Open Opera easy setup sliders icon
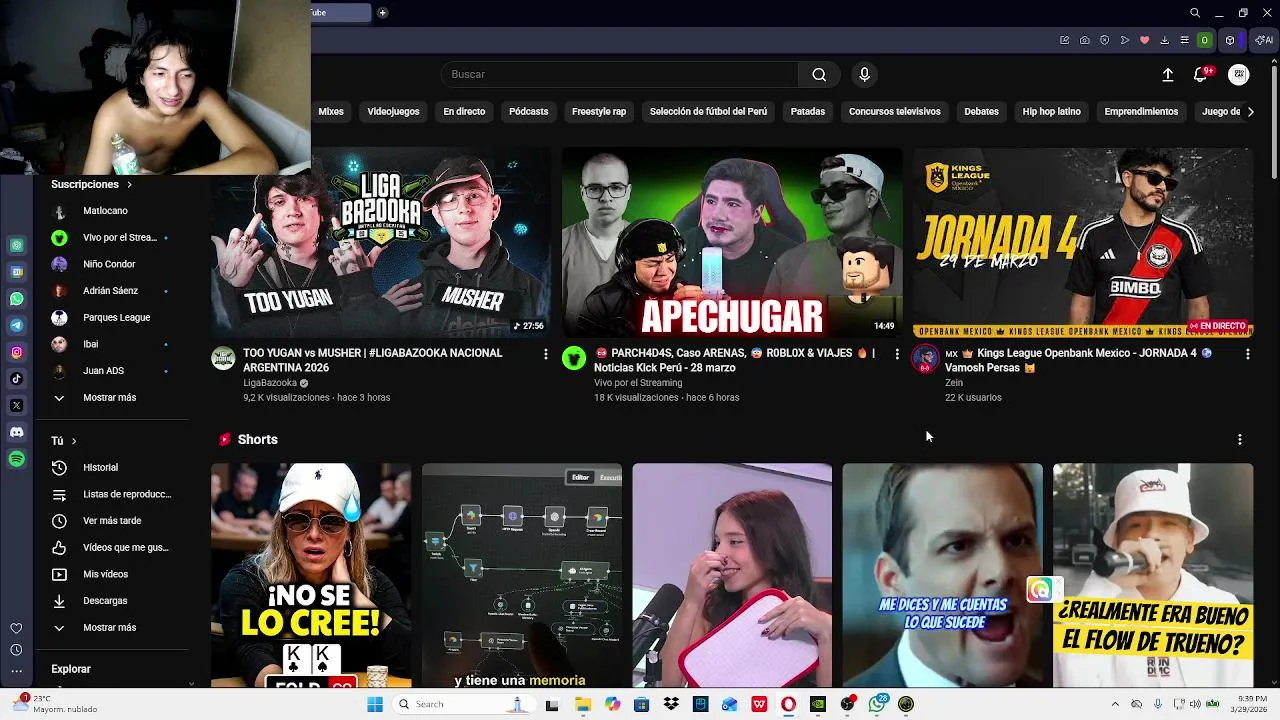The height and width of the screenshot is (720, 1280). click(x=1185, y=40)
